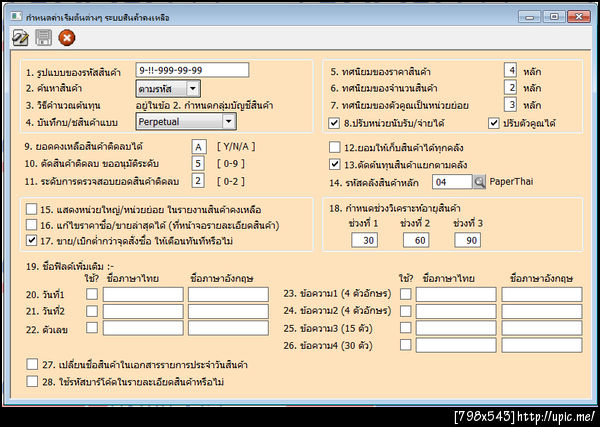Image resolution: width=600 pixels, height=427 pixels.
Task: Click the negative balance field showing A
Action: click(199, 147)
